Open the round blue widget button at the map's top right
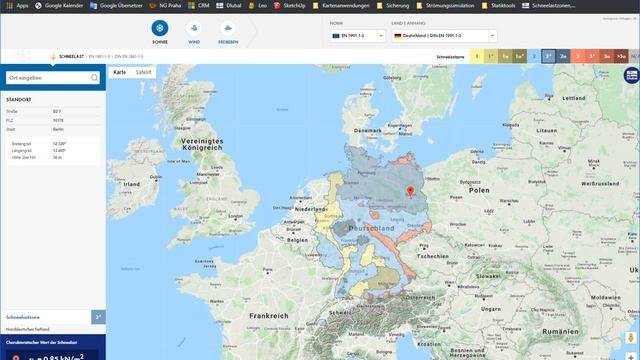This screenshot has height=360, width=640. pyautogui.click(x=631, y=76)
